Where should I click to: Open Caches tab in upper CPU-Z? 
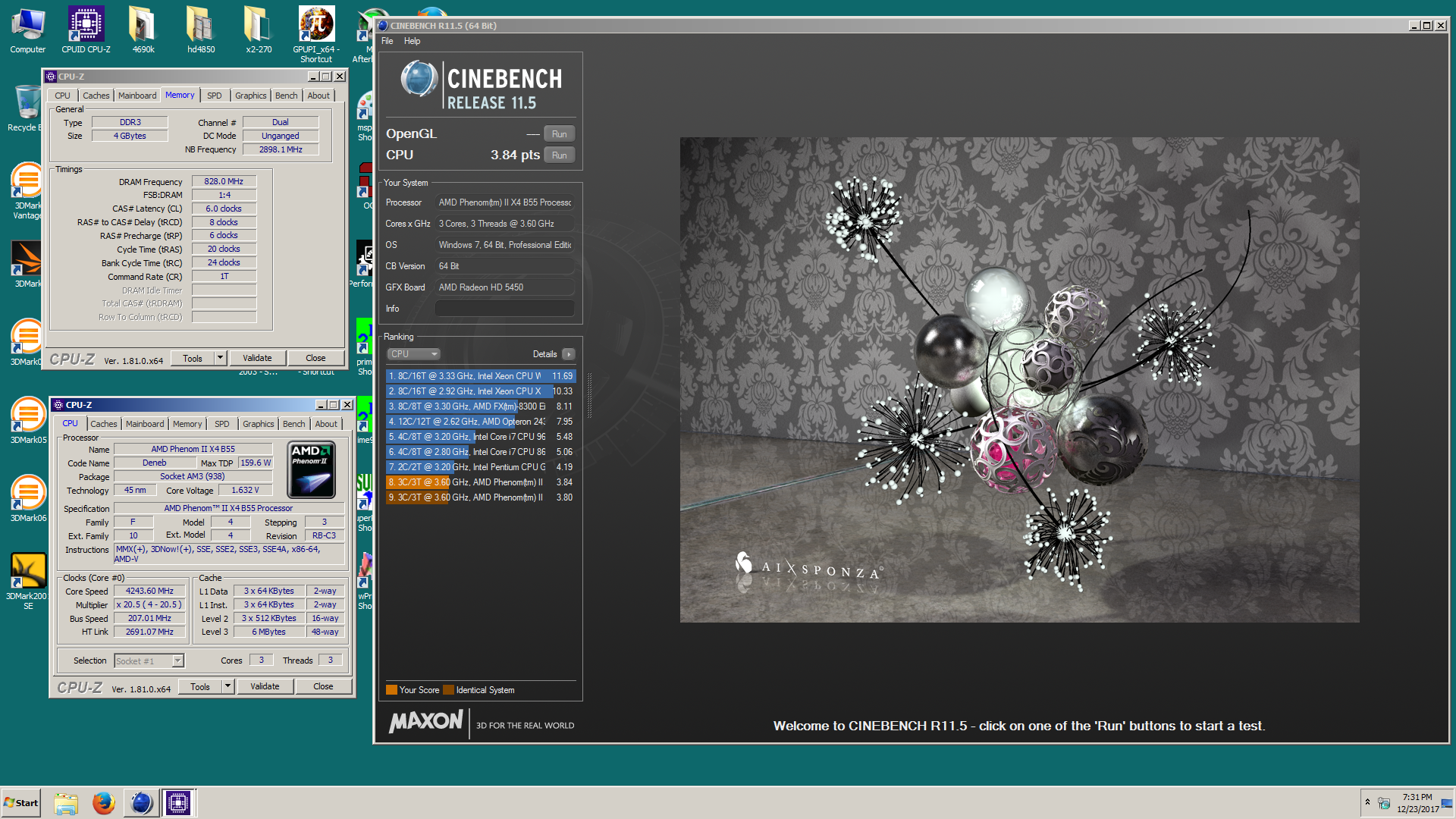pos(96,96)
